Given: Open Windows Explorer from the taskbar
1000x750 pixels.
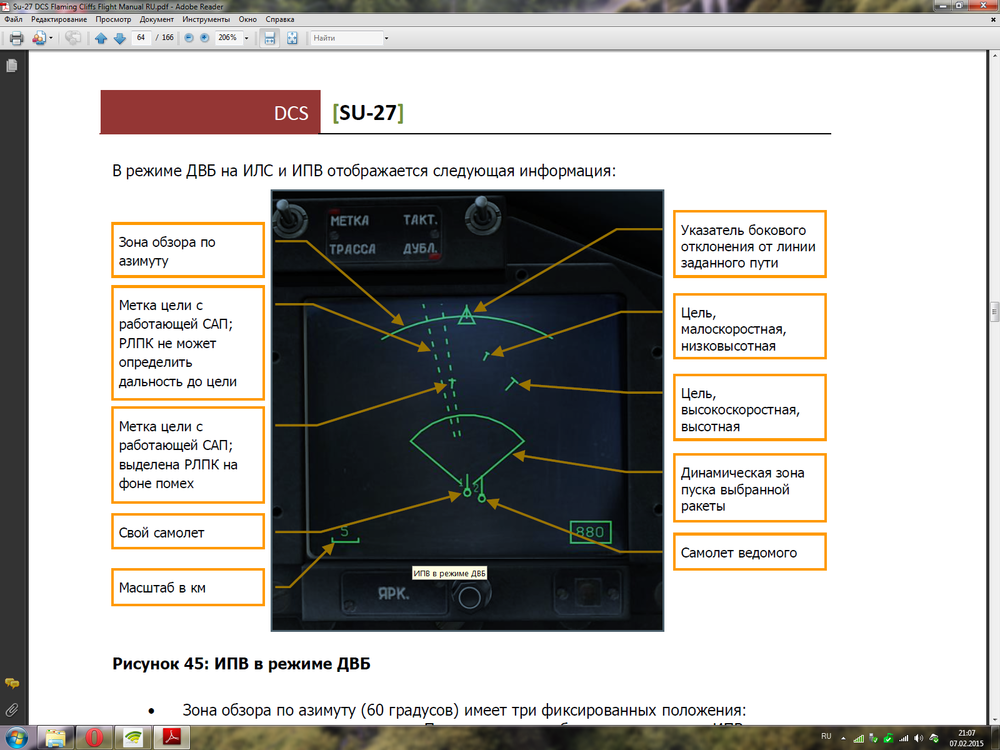Looking at the screenshot, I should (55, 738).
